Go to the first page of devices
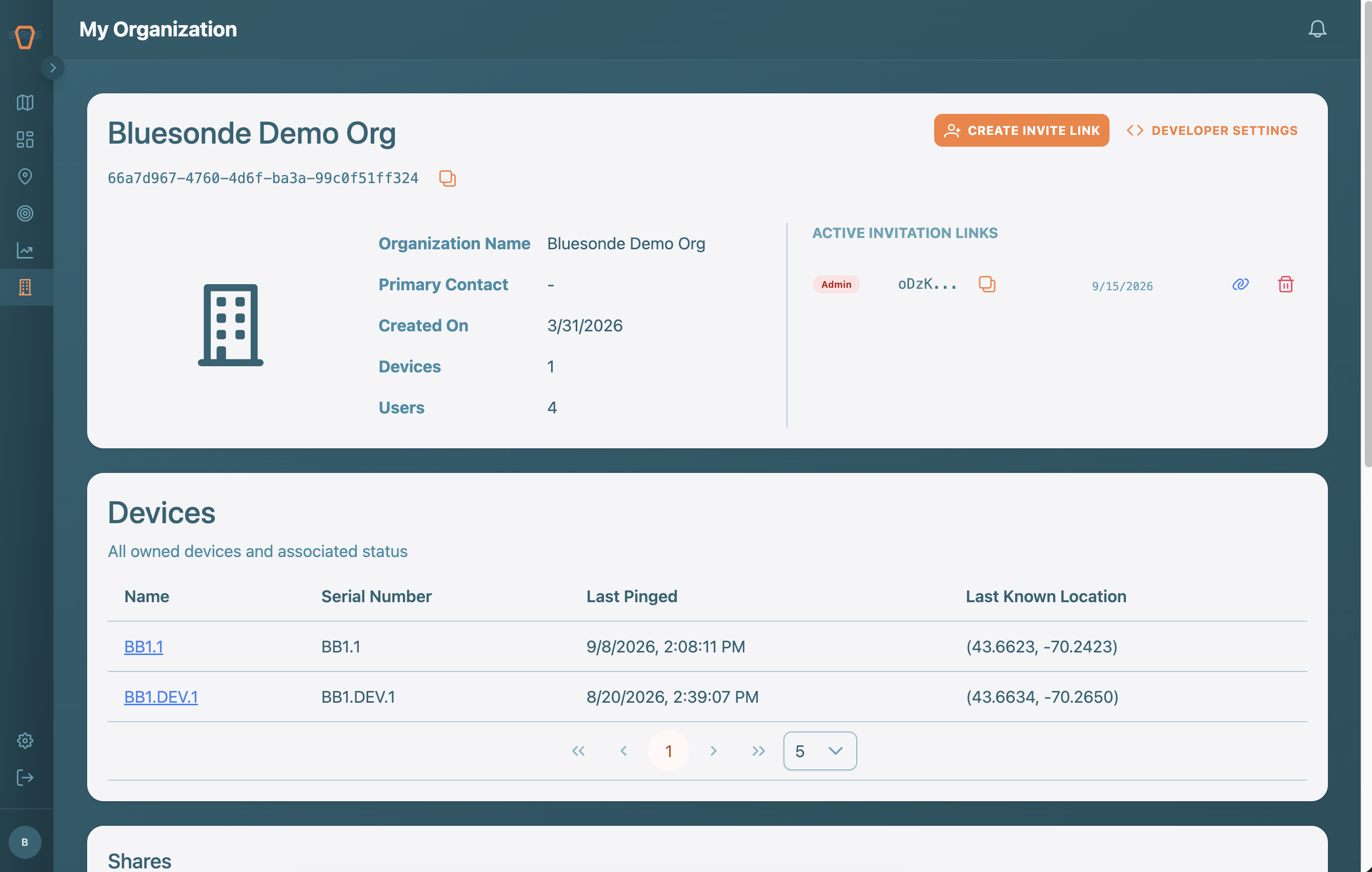Screen dimensions: 1372x872 point(578,750)
